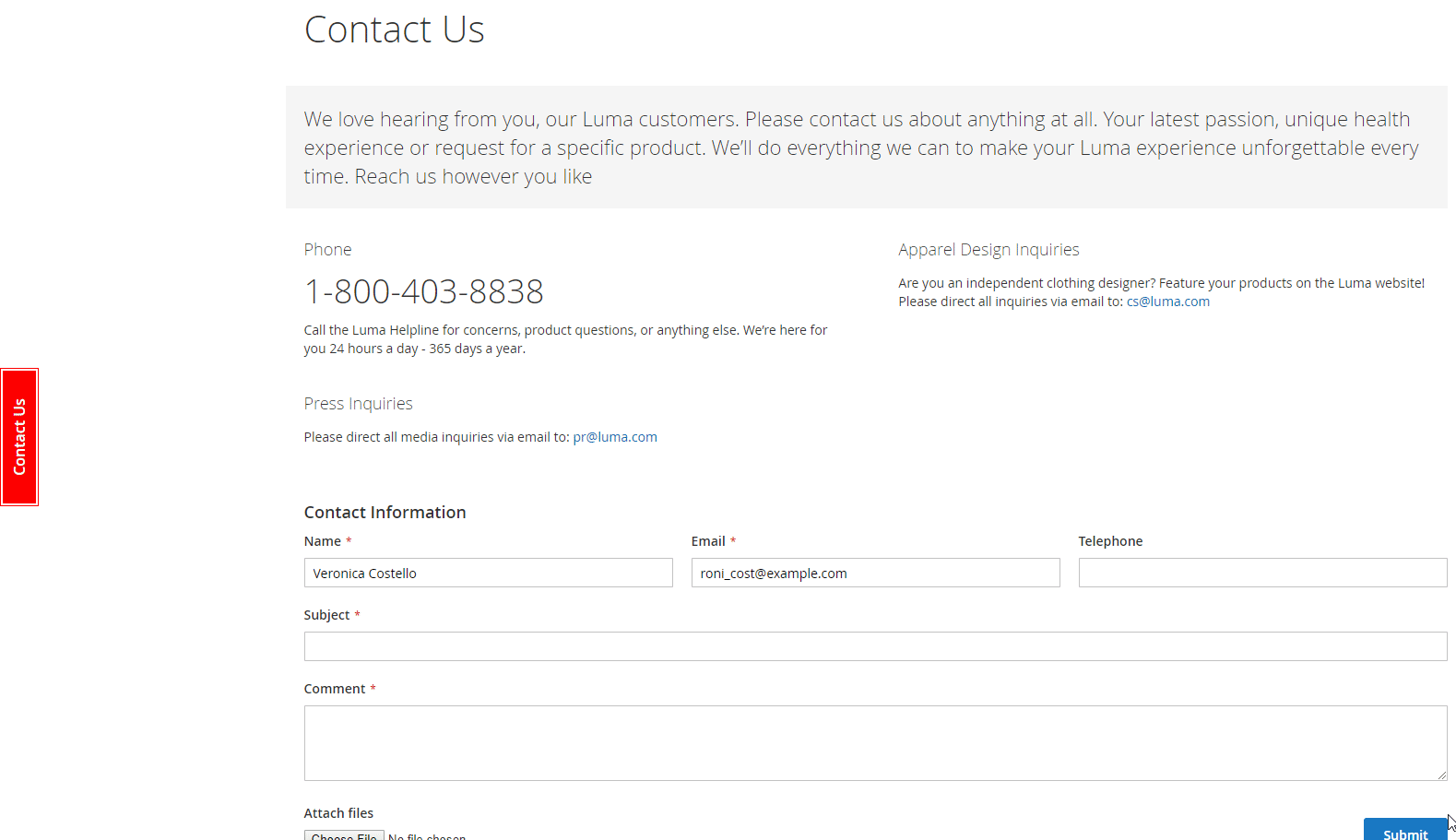1456x840 pixels.
Task: Focus the Comment text area
Action: (x=875, y=742)
